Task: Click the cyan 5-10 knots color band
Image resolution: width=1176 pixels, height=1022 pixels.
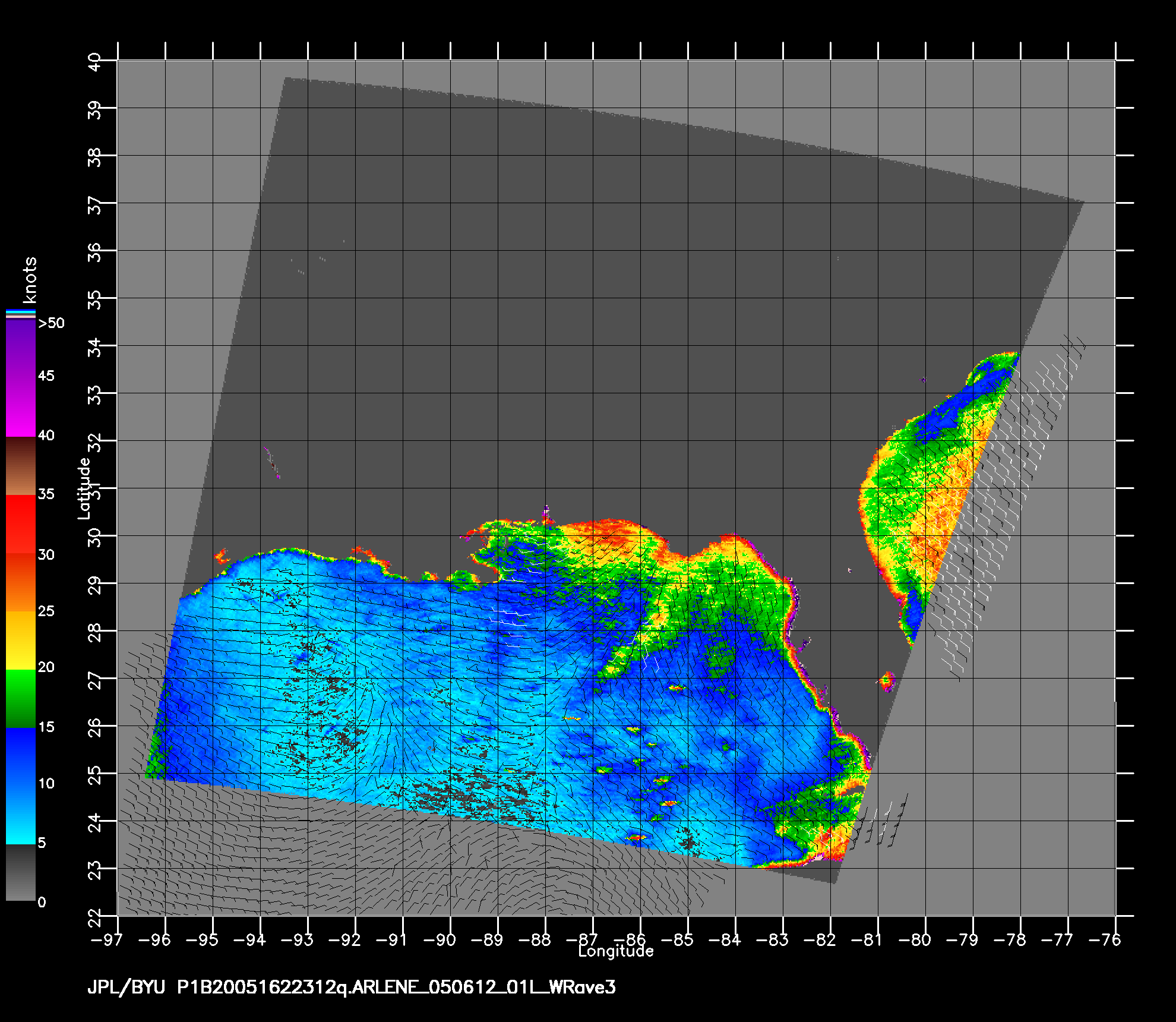Action: 21,815
